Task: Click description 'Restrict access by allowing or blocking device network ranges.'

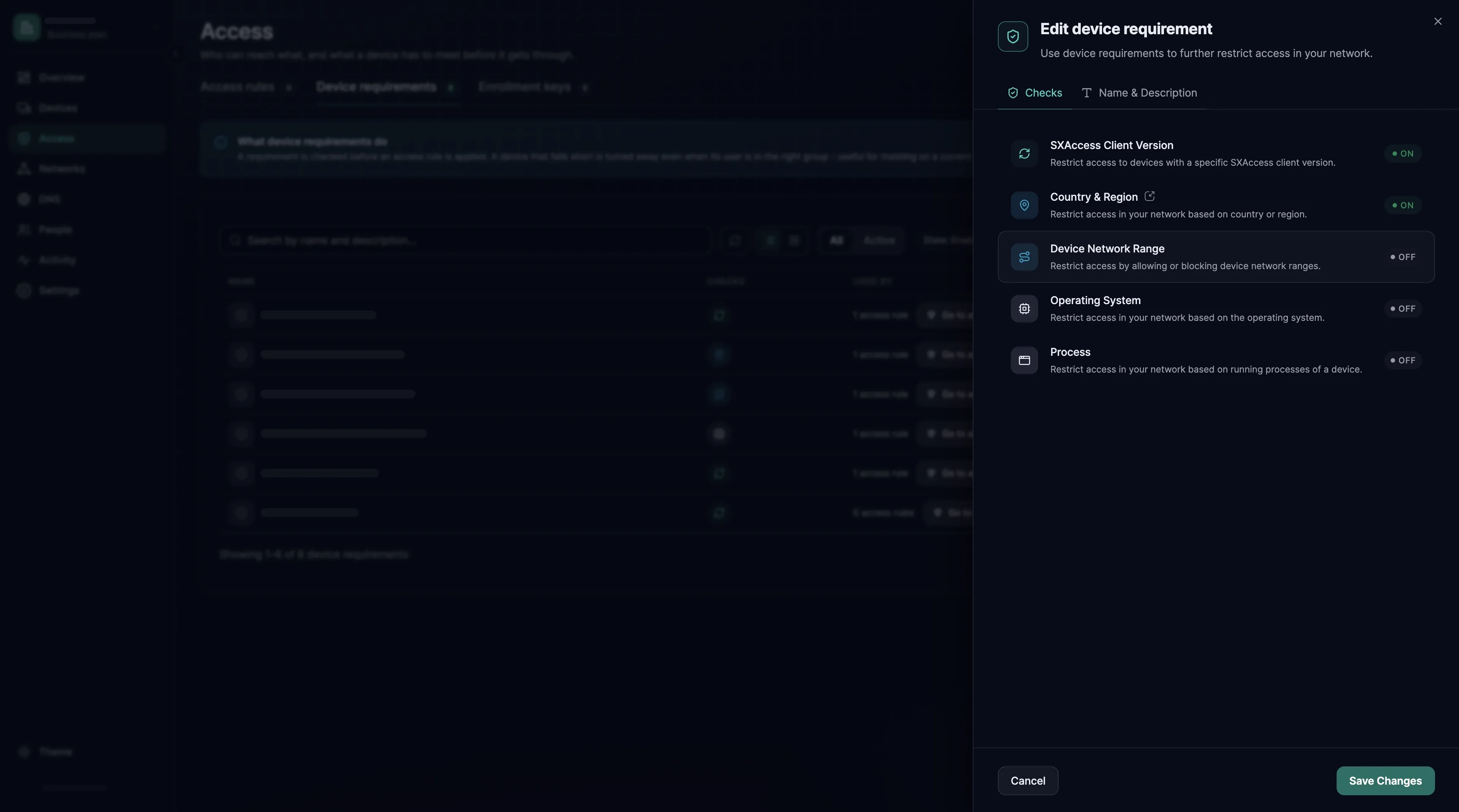Action: coord(1185,266)
